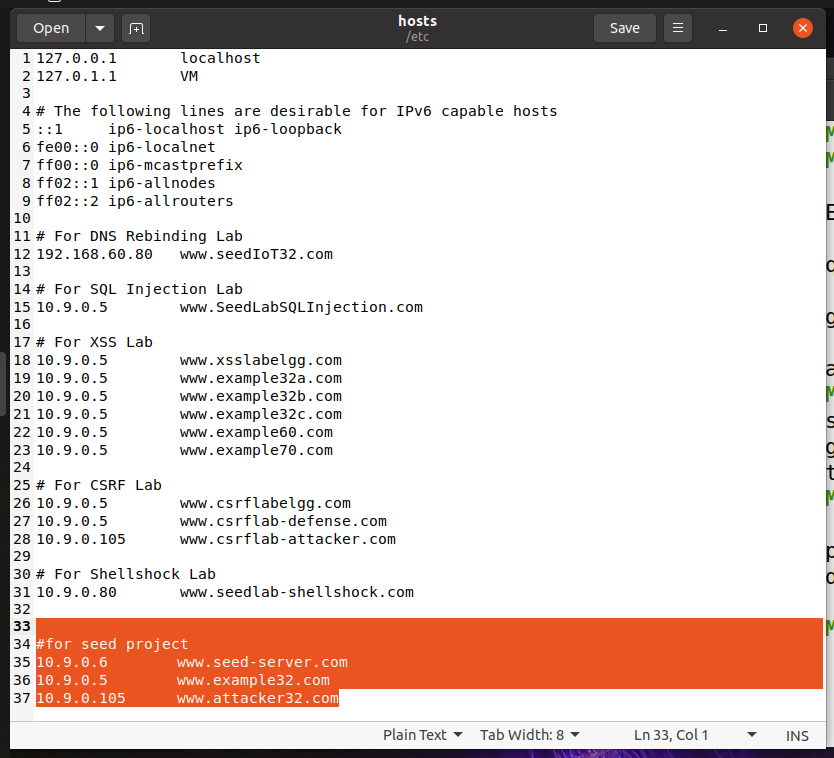The height and width of the screenshot is (758, 834).
Task: Open the Tab Width dropdown
Action: [528, 735]
